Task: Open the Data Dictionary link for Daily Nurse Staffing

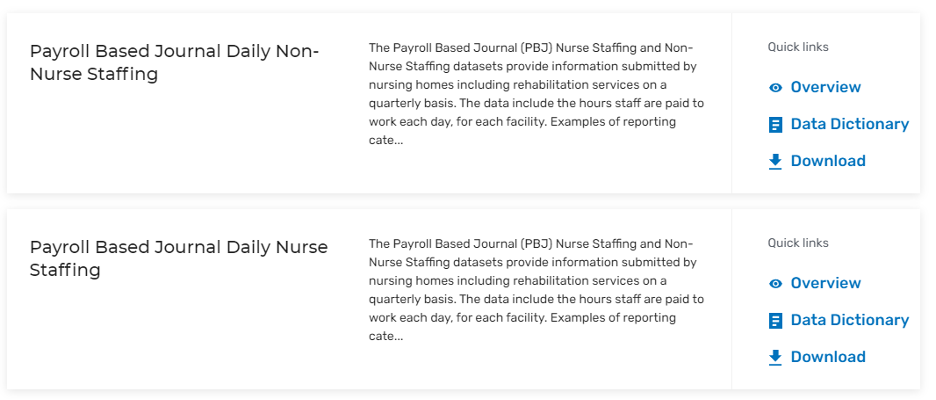Action: tap(849, 320)
